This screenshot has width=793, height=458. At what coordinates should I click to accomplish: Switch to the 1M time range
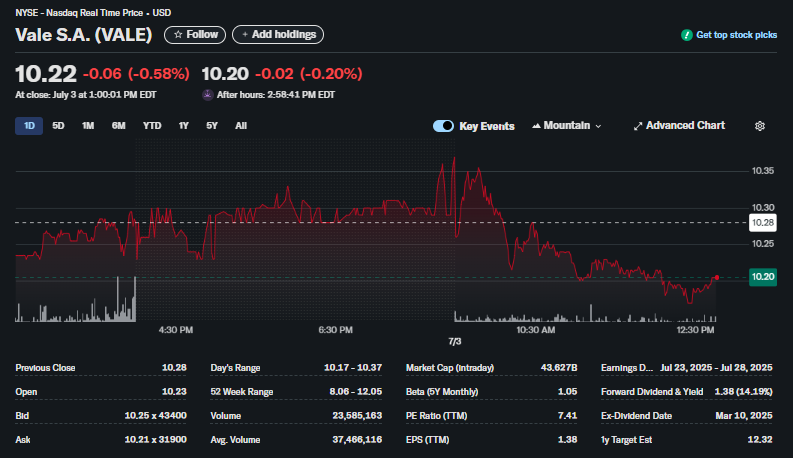88,126
